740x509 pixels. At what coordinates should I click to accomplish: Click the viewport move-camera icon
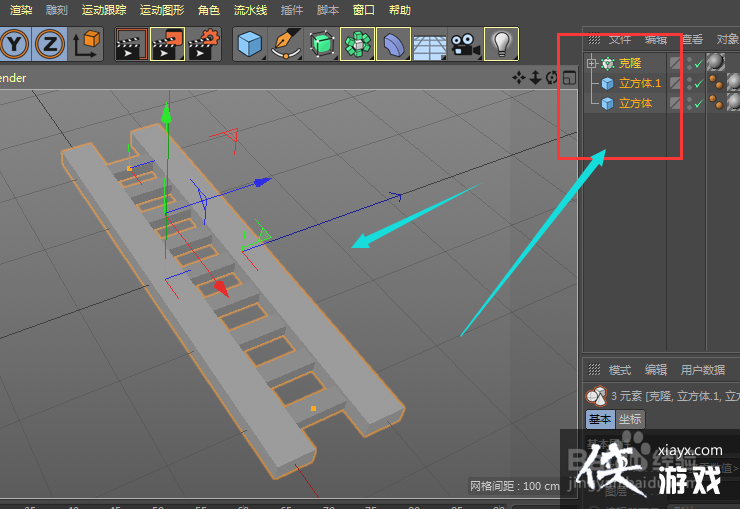click(519, 77)
